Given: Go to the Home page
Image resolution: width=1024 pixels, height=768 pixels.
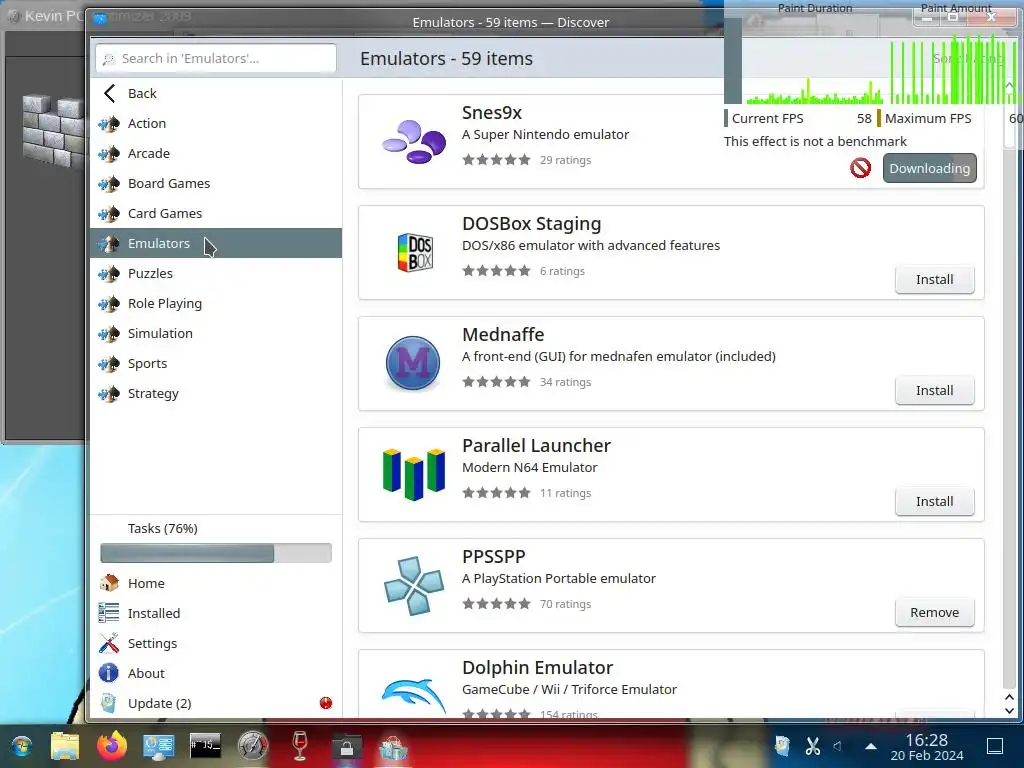Looking at the screenshot, I should pos(216,583).
